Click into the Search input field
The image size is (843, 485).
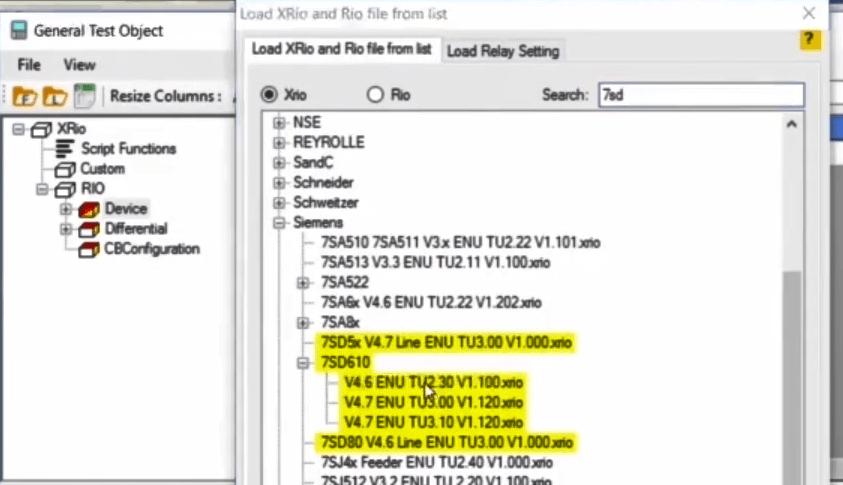coord(700,95)
